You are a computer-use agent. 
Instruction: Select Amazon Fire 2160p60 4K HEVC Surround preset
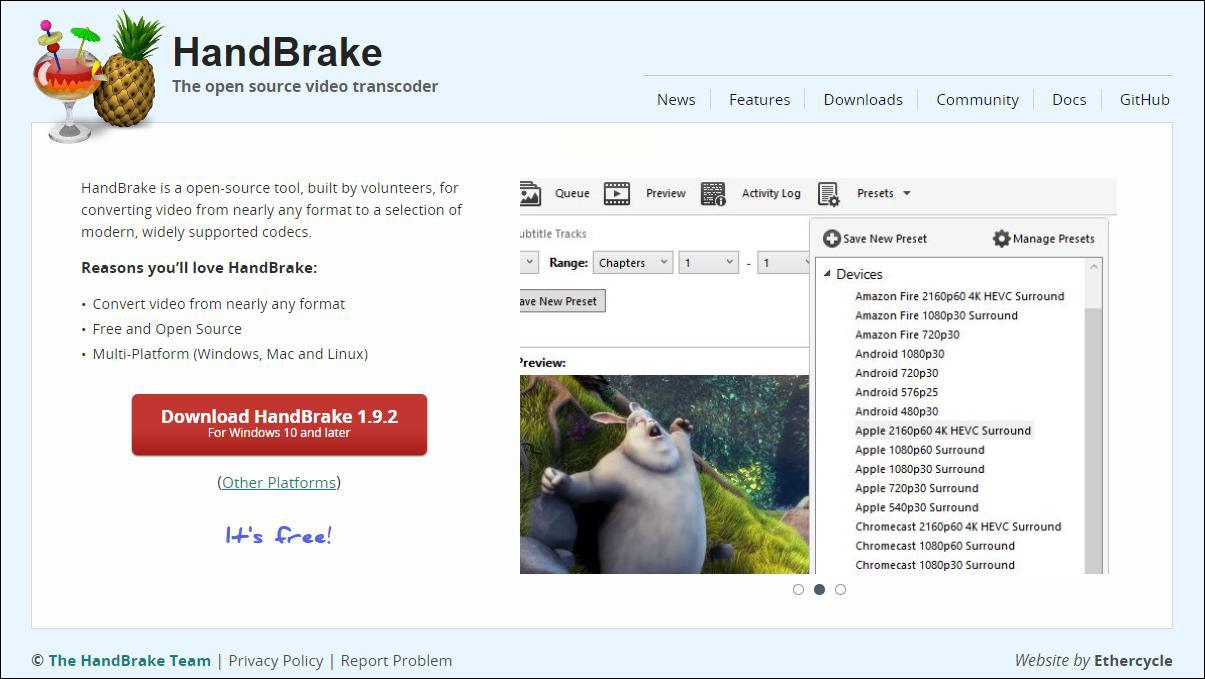(959, 296)
